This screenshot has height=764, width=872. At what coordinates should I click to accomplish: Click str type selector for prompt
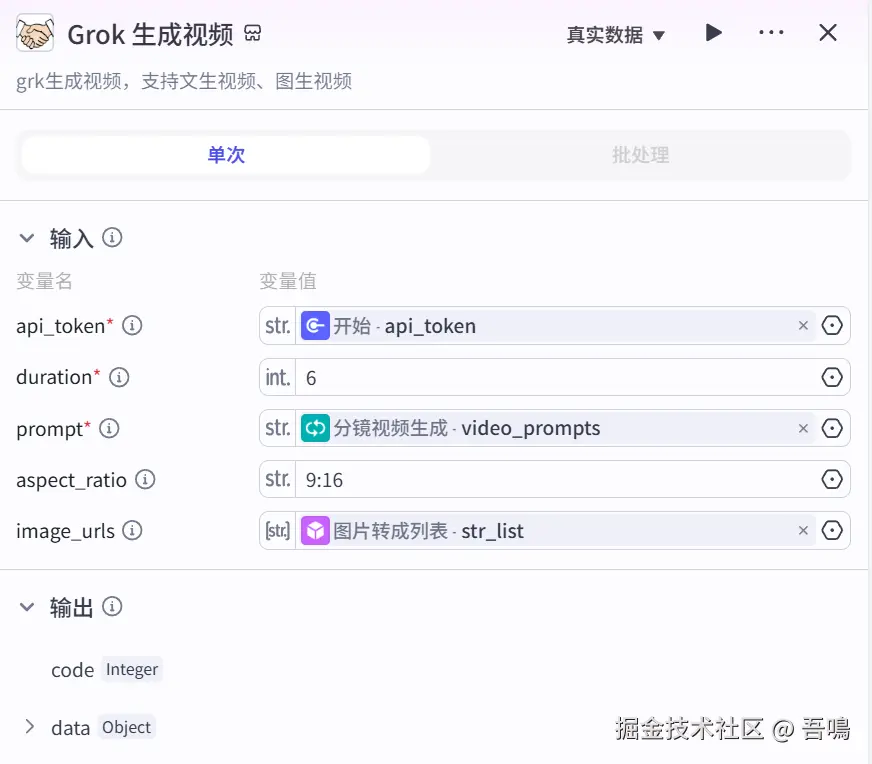(x=278, y=428)
